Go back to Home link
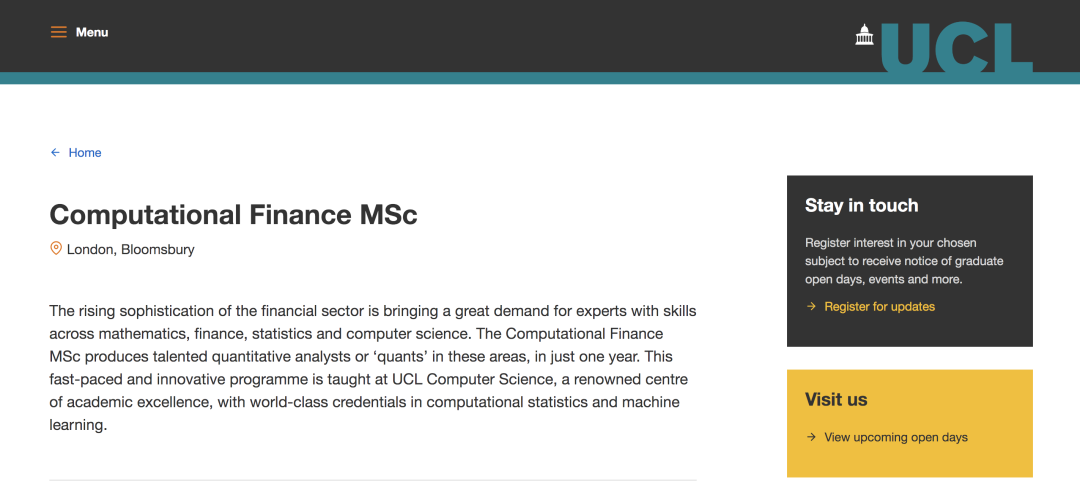Screen dimensions: 1080x490 [x=85, y=152]
